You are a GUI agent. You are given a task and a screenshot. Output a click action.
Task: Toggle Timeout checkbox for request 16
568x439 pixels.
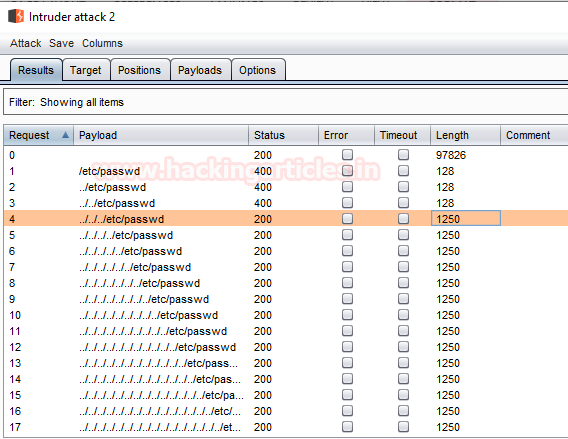403,410
